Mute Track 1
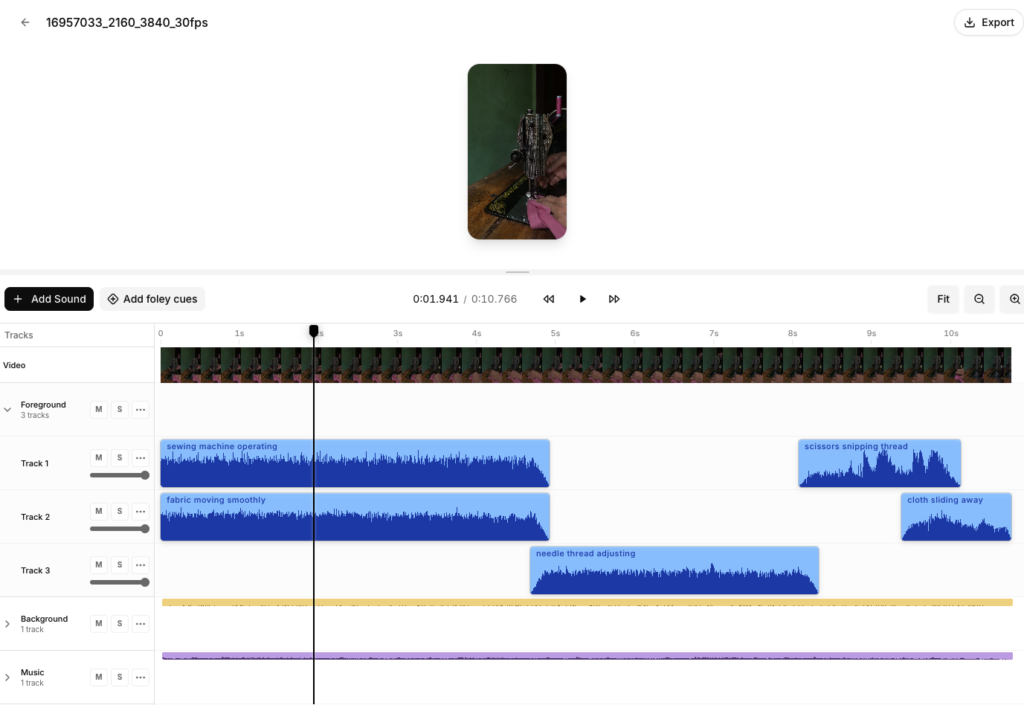 99,458
